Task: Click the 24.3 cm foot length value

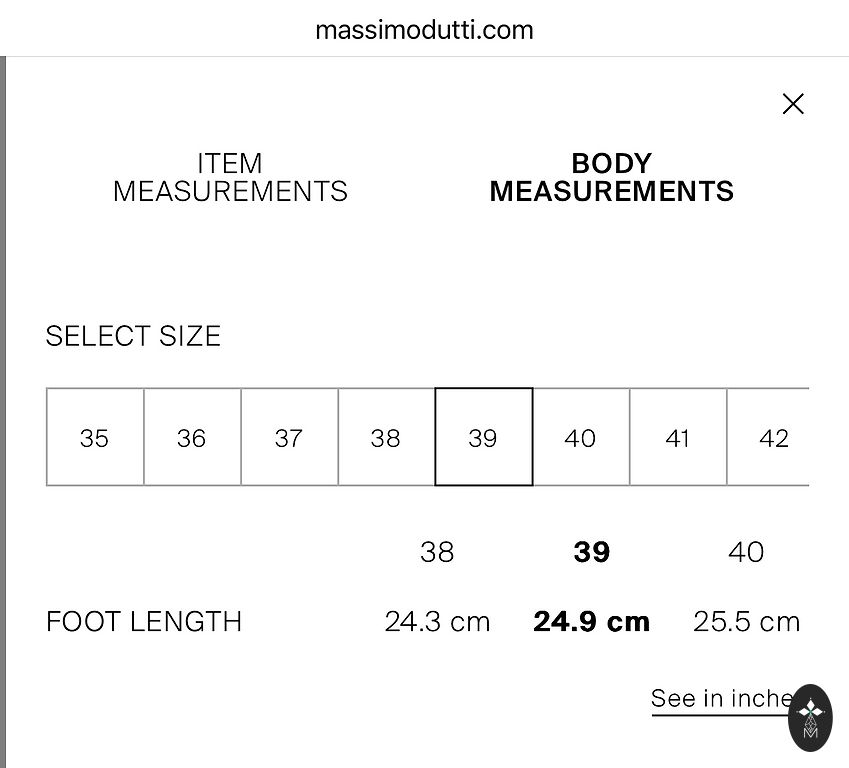Action: pos(437,622)
